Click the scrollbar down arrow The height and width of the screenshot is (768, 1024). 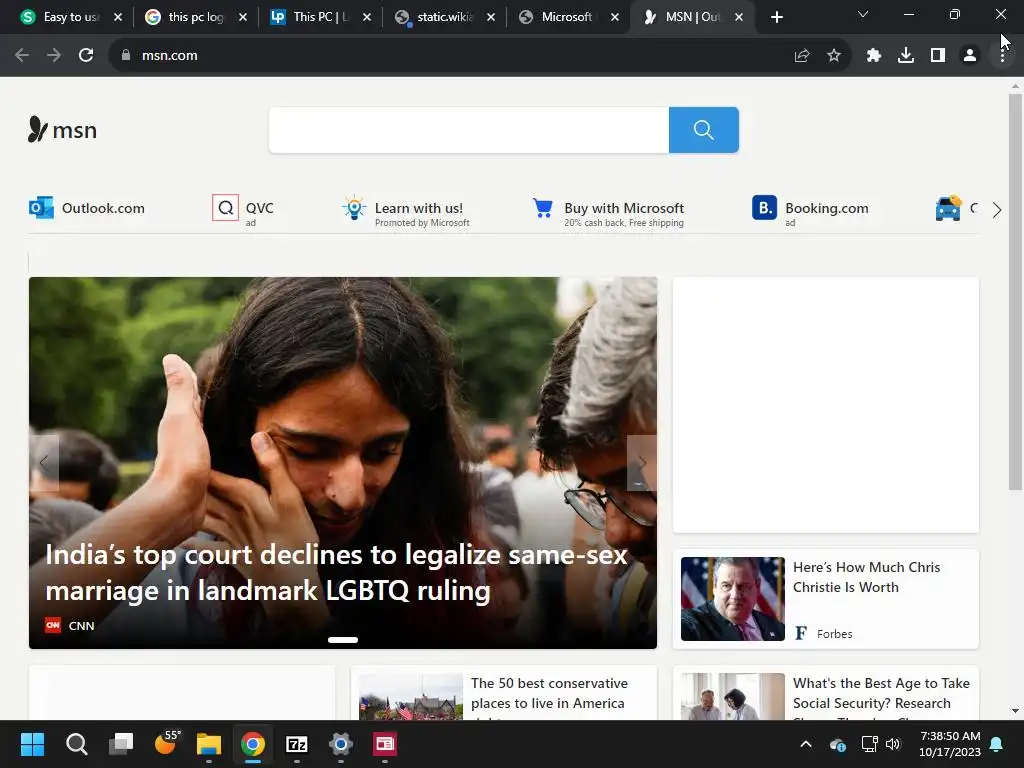[1015, 711]
